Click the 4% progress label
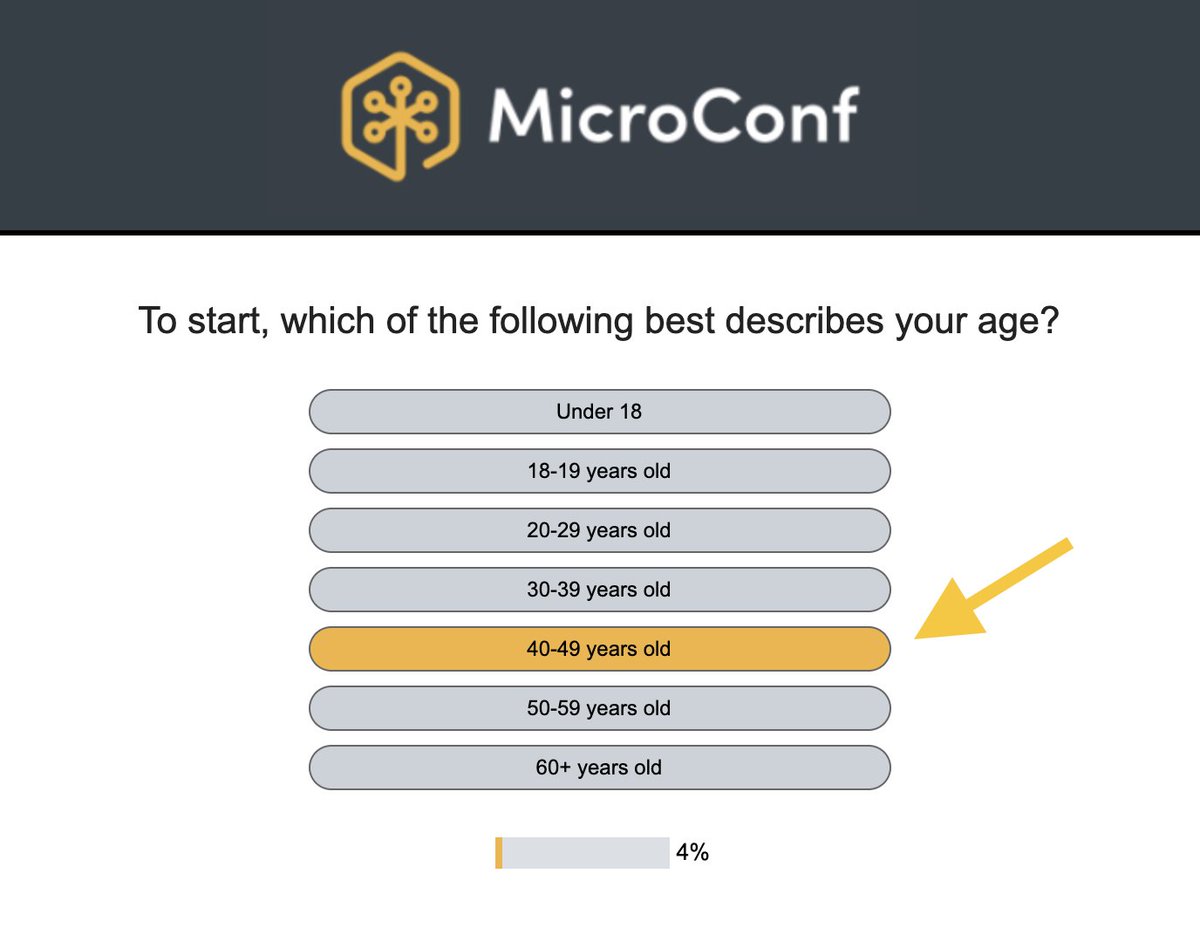The image size is (1200, 928). pos(692,853)
